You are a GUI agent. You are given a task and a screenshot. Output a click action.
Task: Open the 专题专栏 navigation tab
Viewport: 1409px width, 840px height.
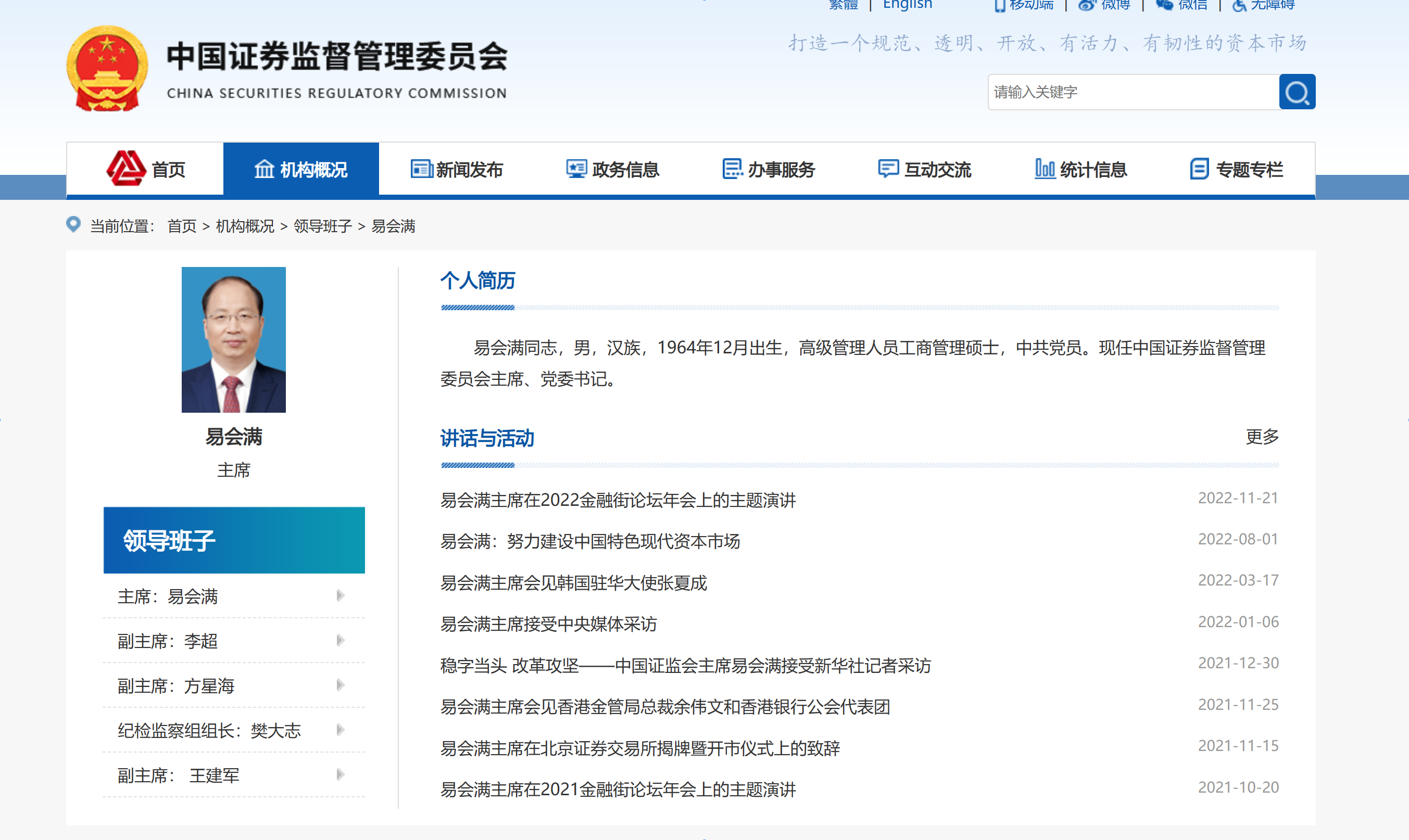1237,169
